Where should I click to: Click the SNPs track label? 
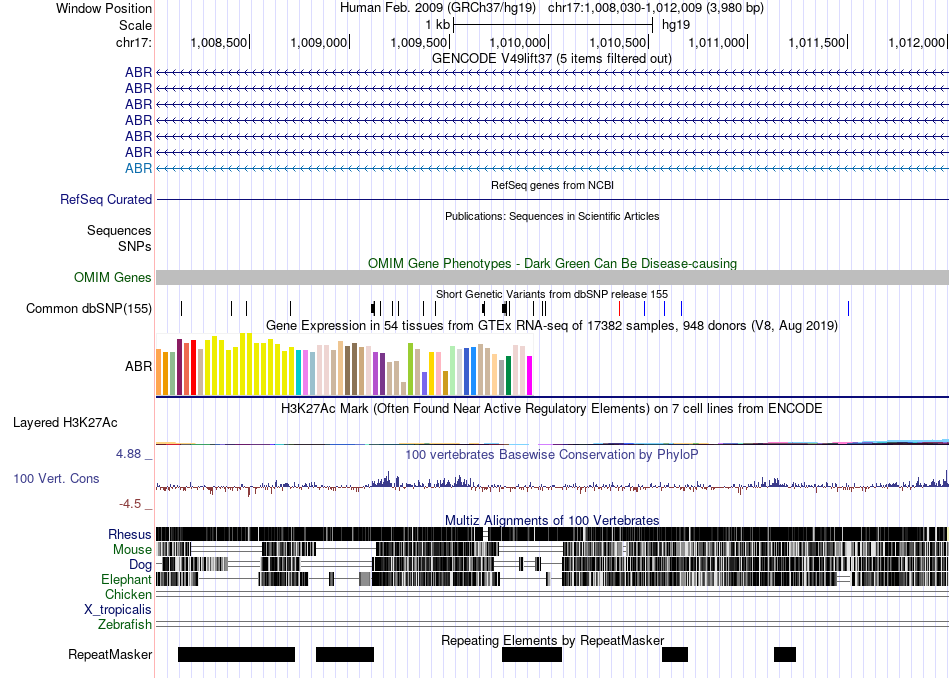coord(135,247)
